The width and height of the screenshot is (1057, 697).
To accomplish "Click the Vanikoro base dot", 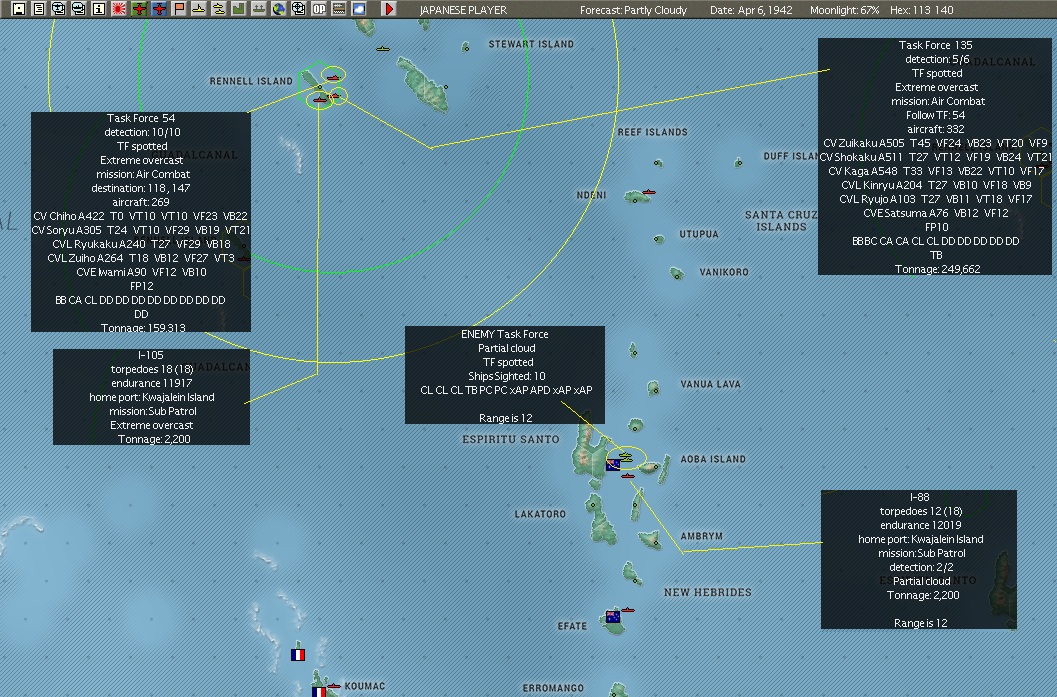I will [x=677, y=274].
